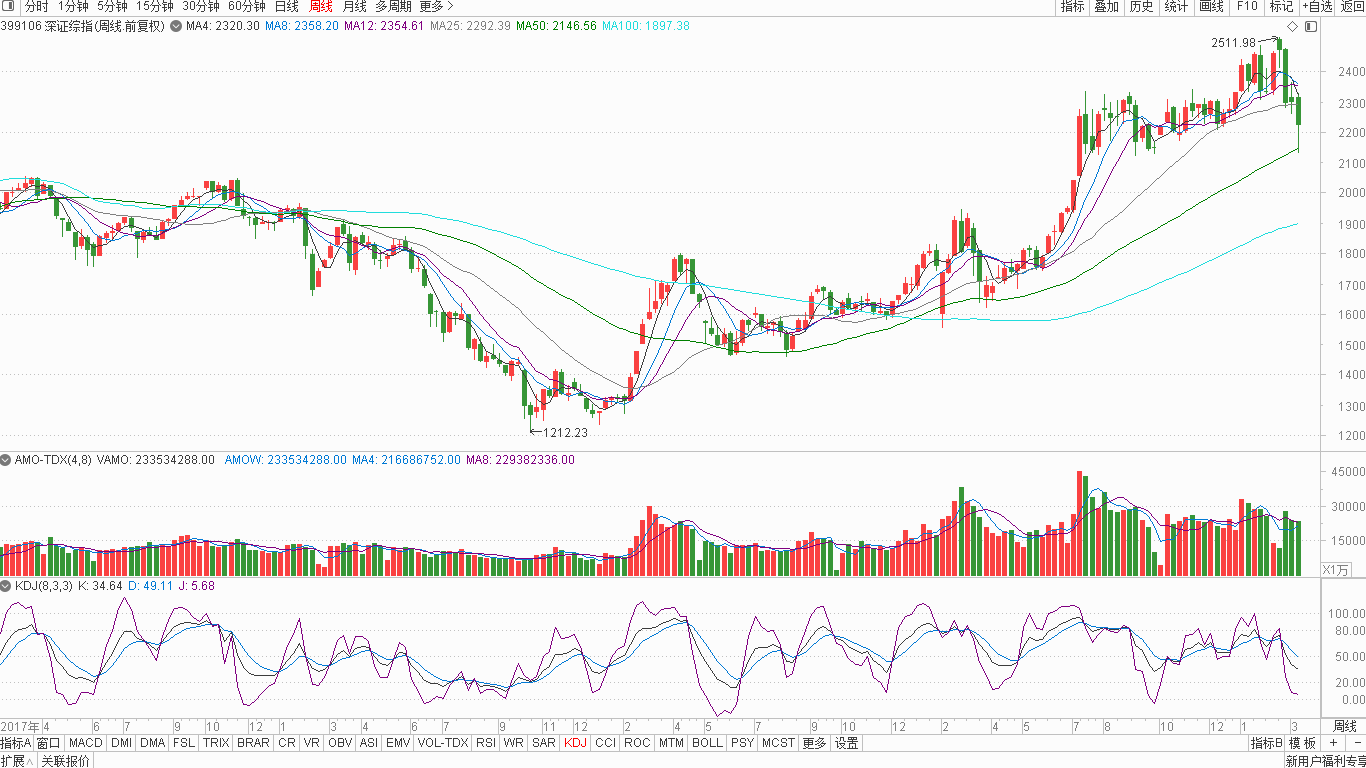Viewport: 1366px width, 768px height.
Task: Open the 历史 history button
Action: [x=1141, y=6]
